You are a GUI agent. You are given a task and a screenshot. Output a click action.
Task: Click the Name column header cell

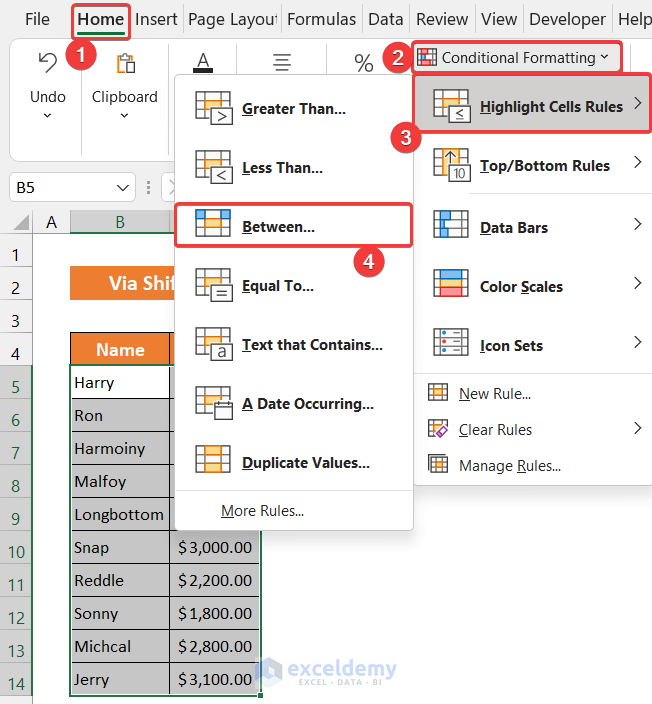point(120,349)
